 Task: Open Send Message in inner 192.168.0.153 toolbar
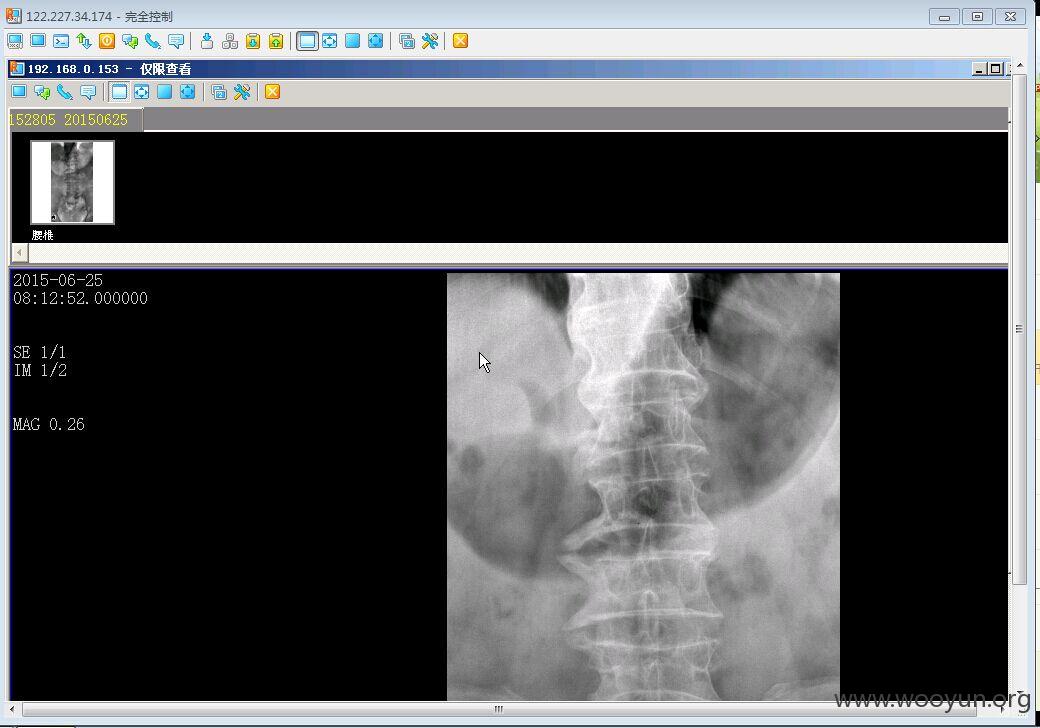pos(88,91)
